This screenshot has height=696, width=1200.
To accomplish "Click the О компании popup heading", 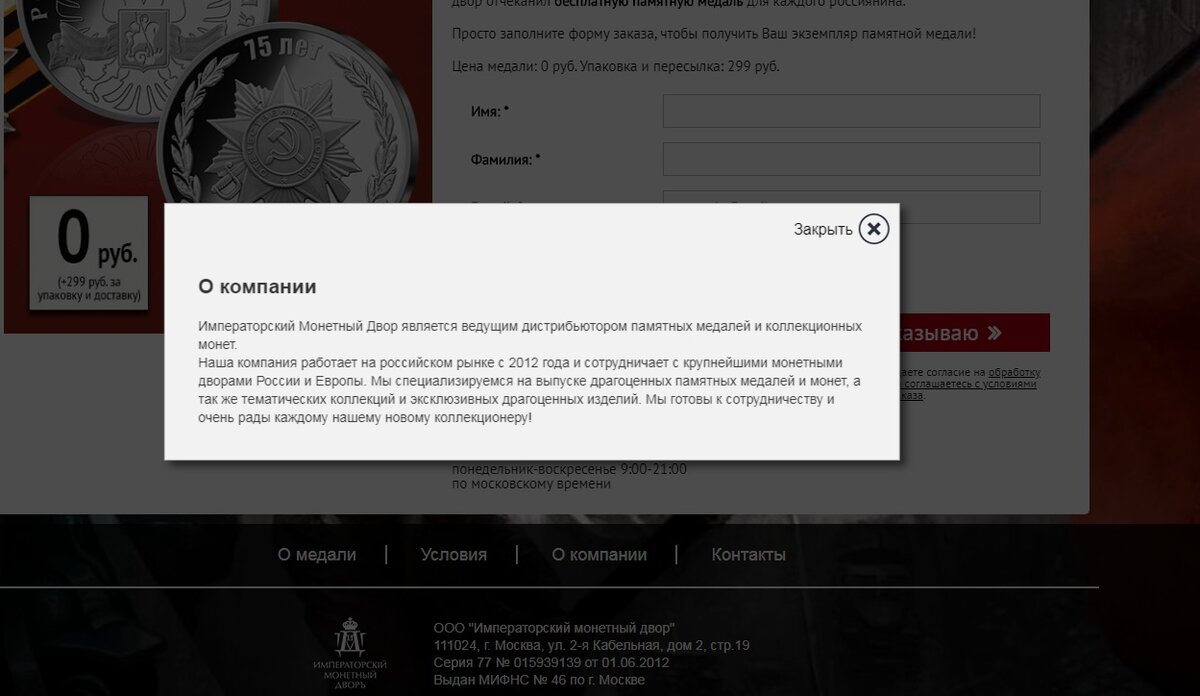I will (257, 287).
